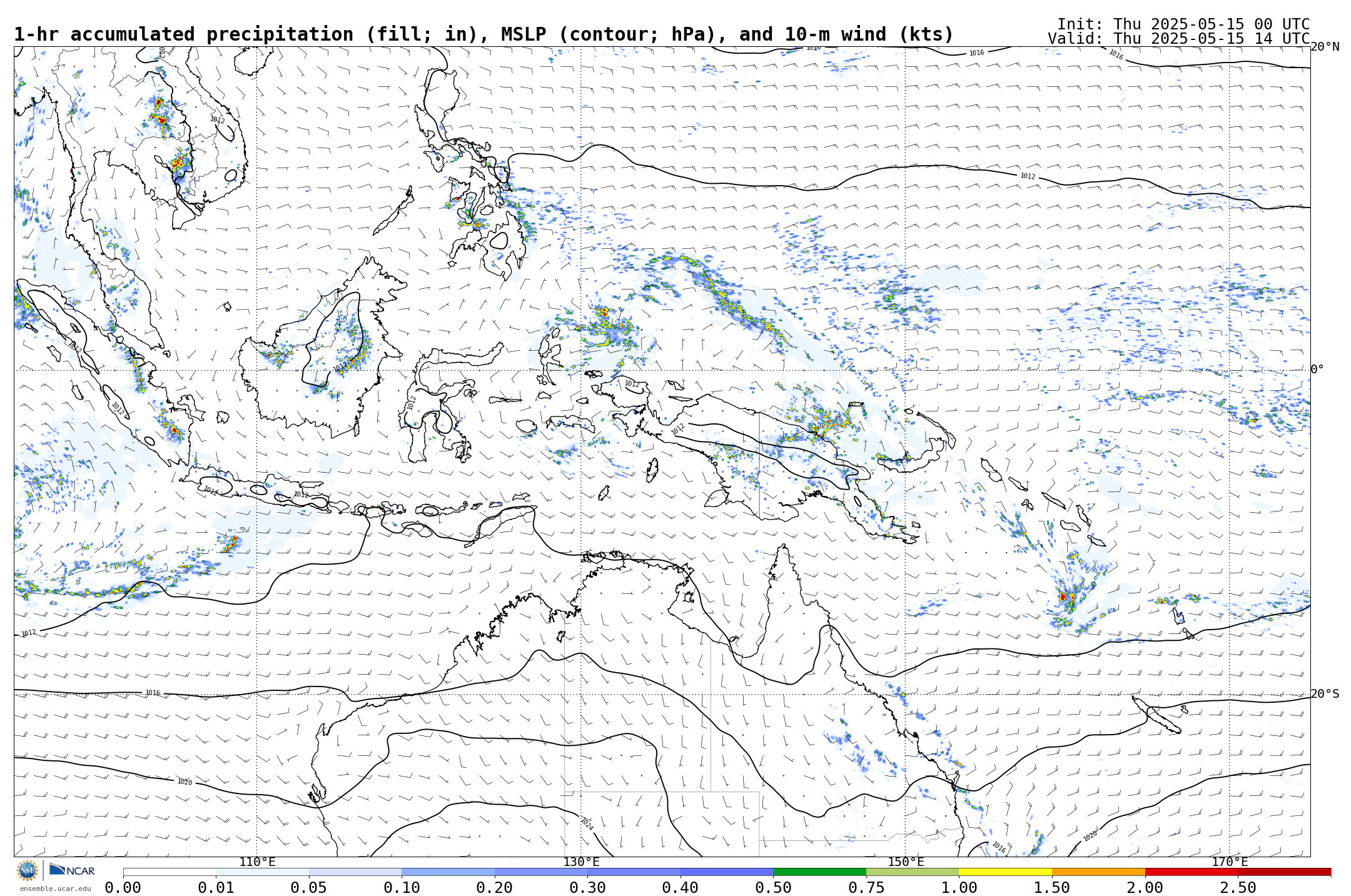1351x896 pixels.
Task: Click the 0.75 colorbar tick value
Action: coord(866,888)
